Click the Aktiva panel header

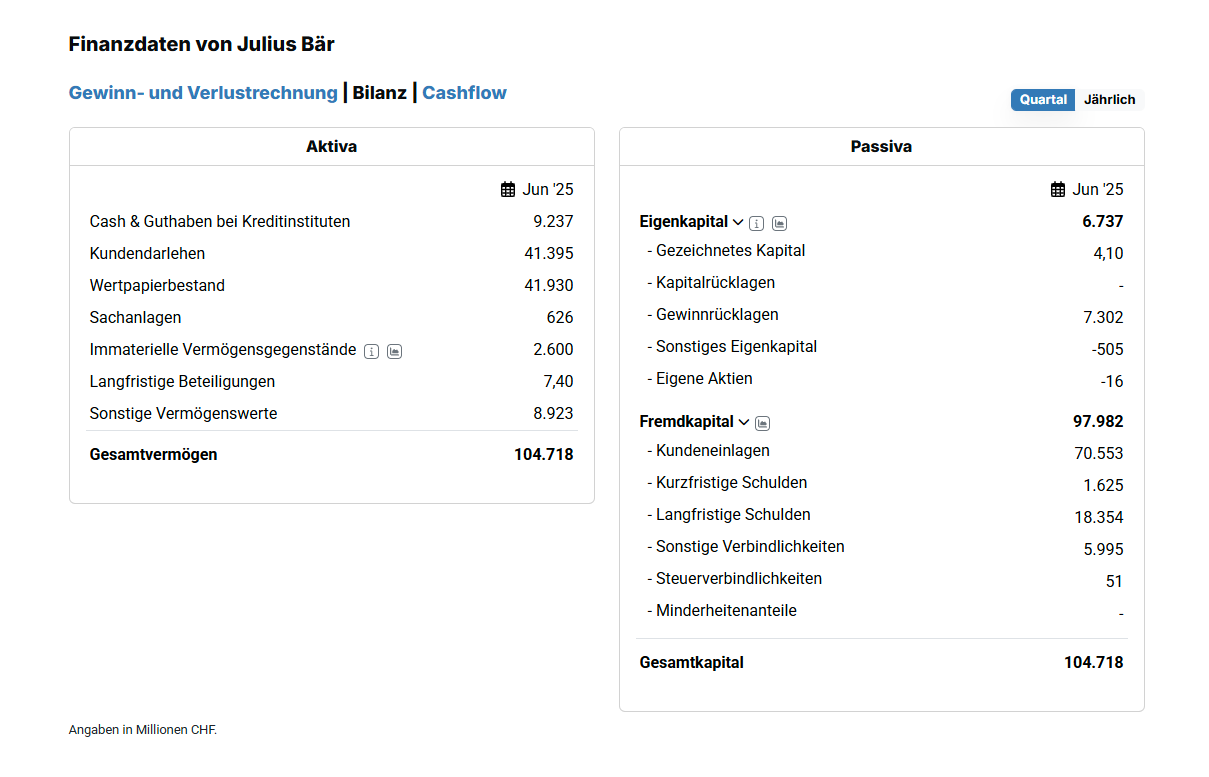[331, 147]
